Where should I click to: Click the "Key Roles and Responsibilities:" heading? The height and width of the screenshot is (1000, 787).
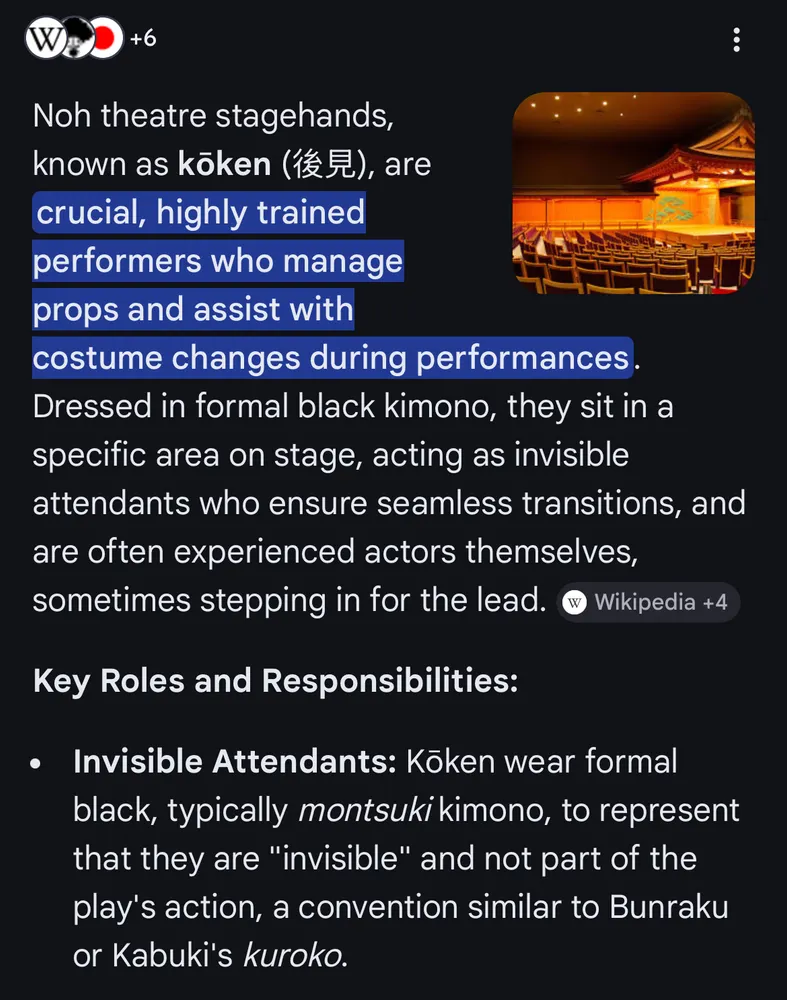pos(275,681)
